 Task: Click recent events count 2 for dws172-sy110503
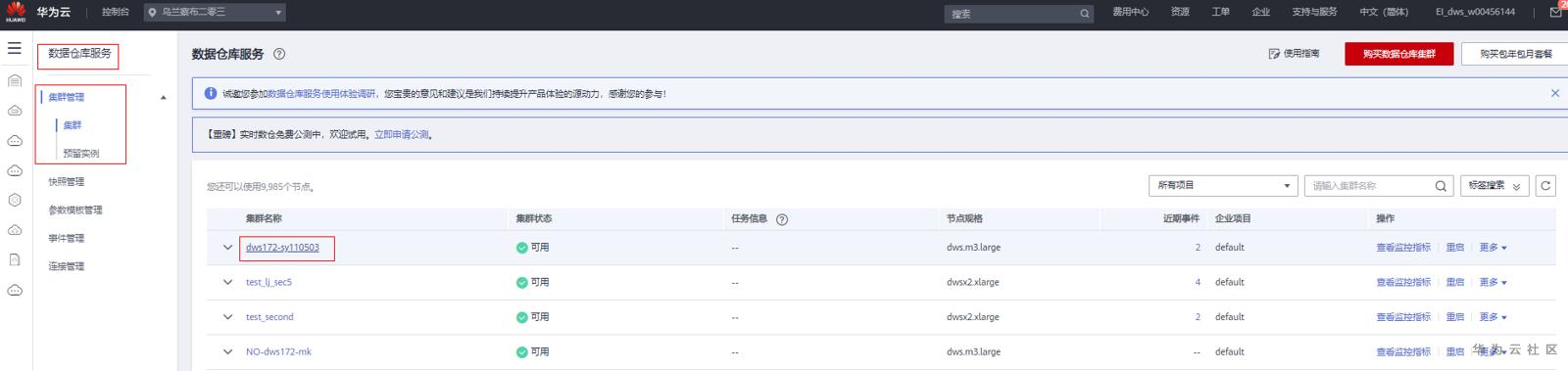[x=1198, y=248]
